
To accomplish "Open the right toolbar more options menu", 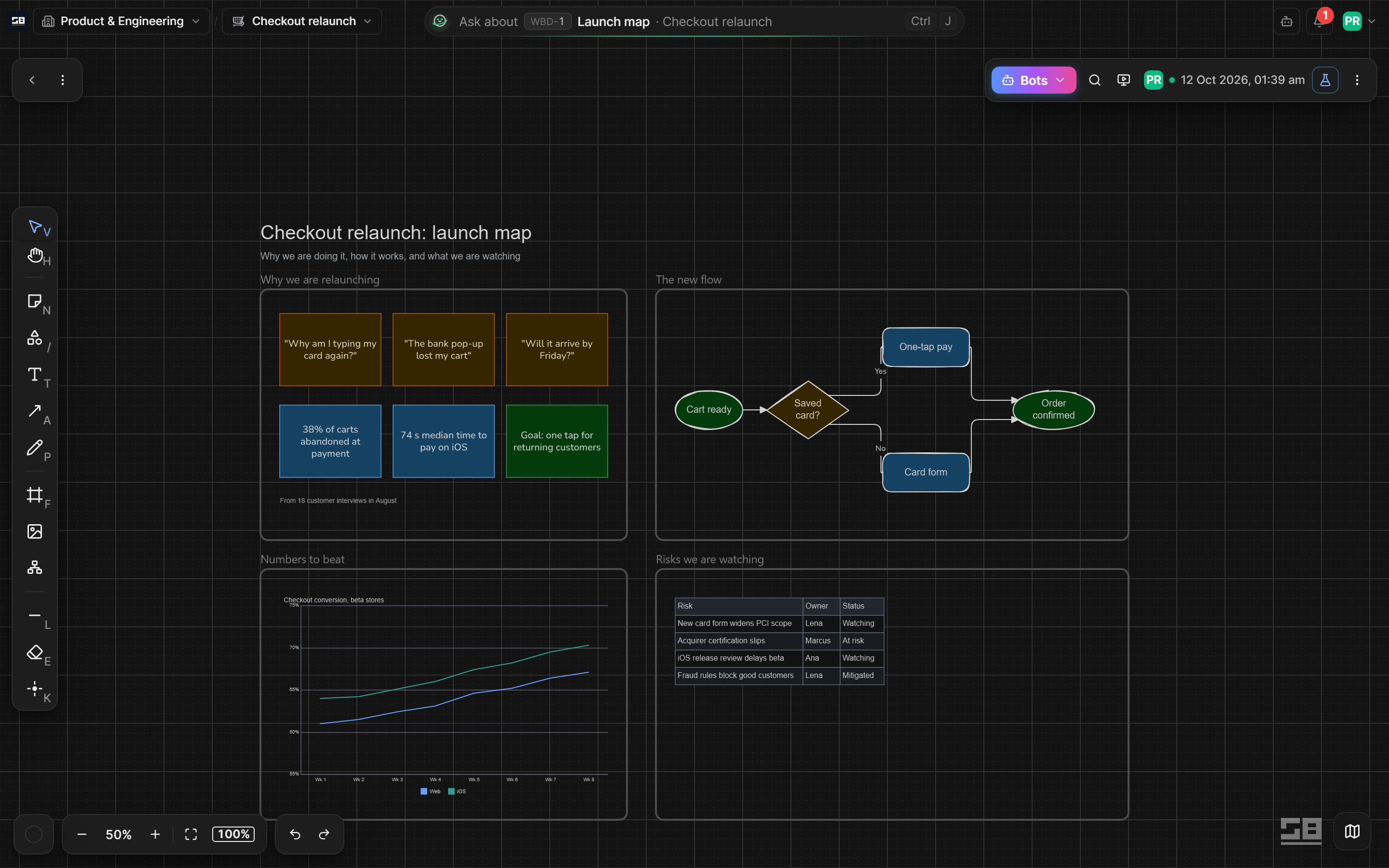I will (1357, 80).
